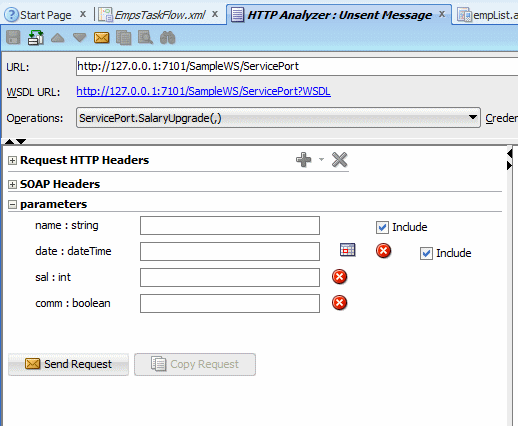The width and height of the screenshot is (518, 426).
Task: Collapse the parameters section
Action: 12,205
